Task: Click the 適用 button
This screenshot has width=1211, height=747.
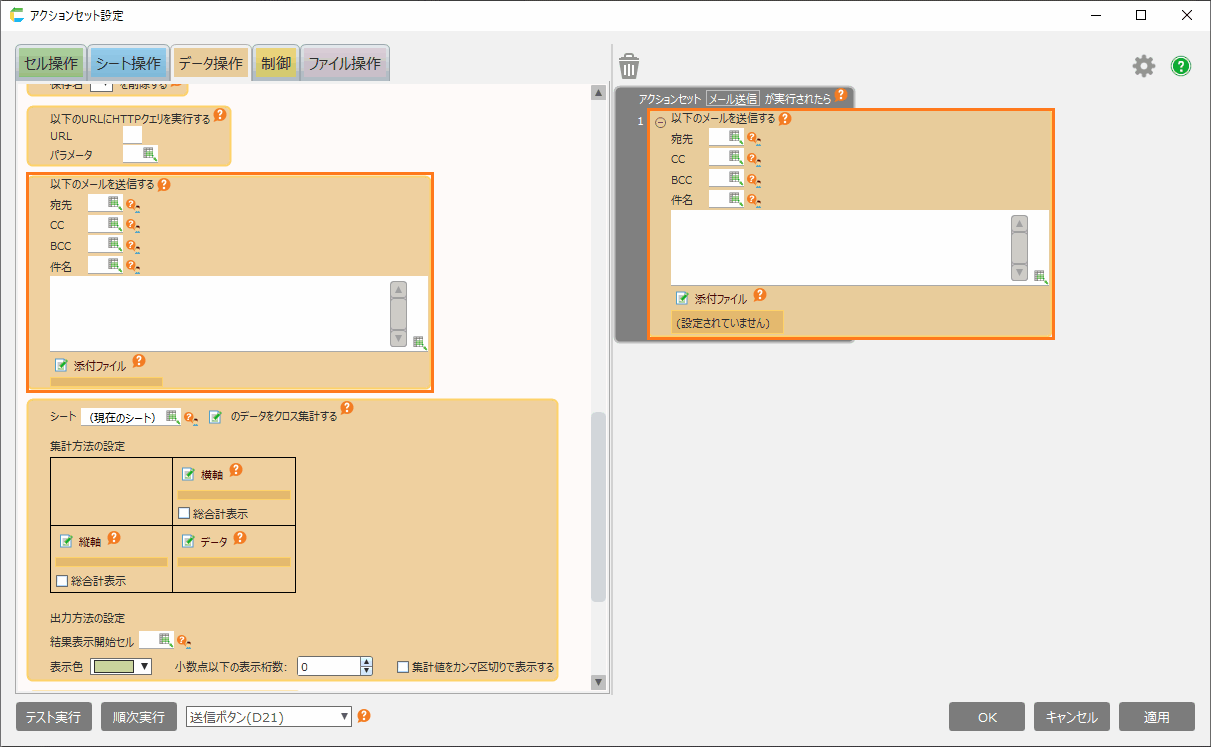Action: tap(1156, 717)
